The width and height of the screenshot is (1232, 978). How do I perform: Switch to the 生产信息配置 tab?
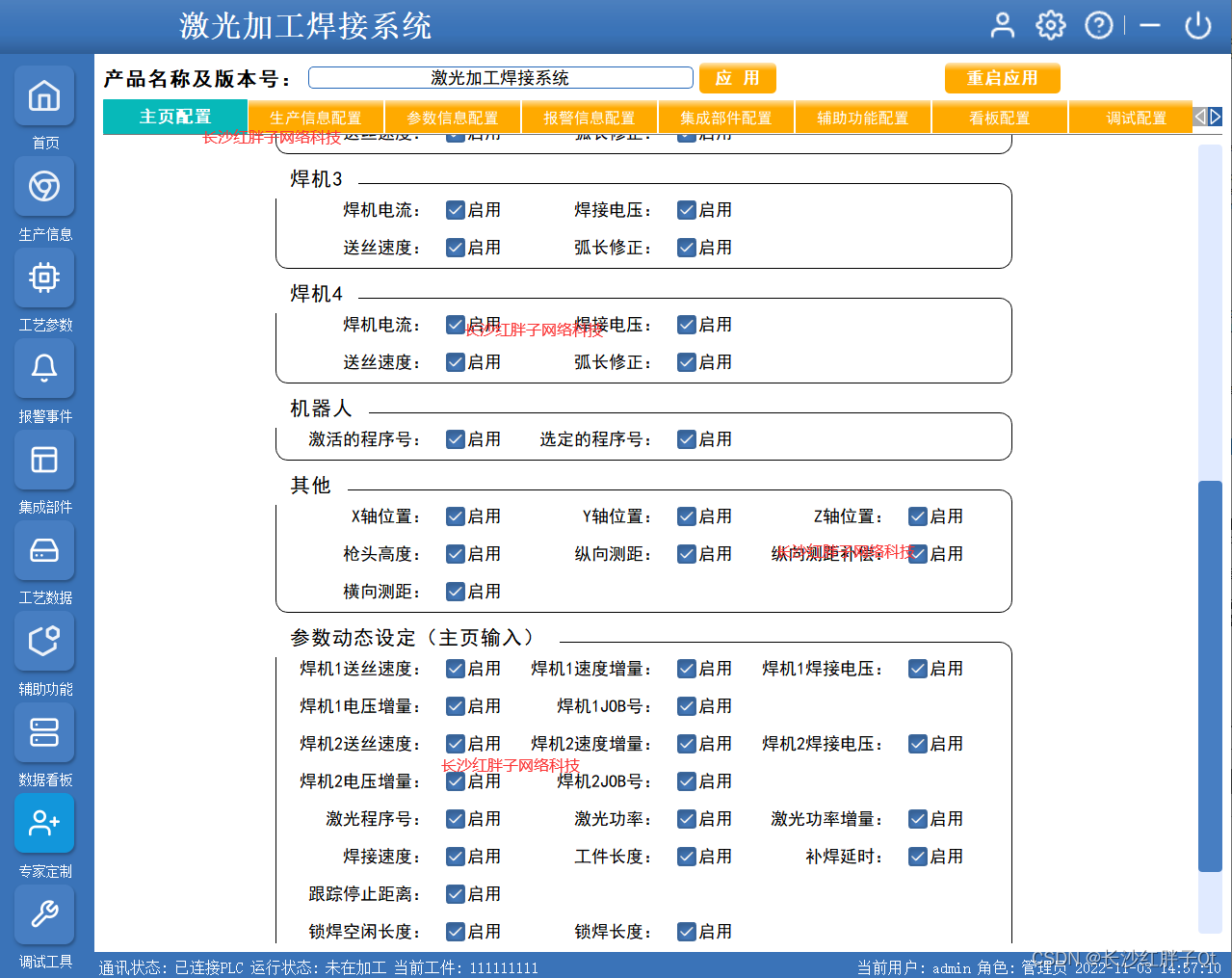(x=316, y=118)
